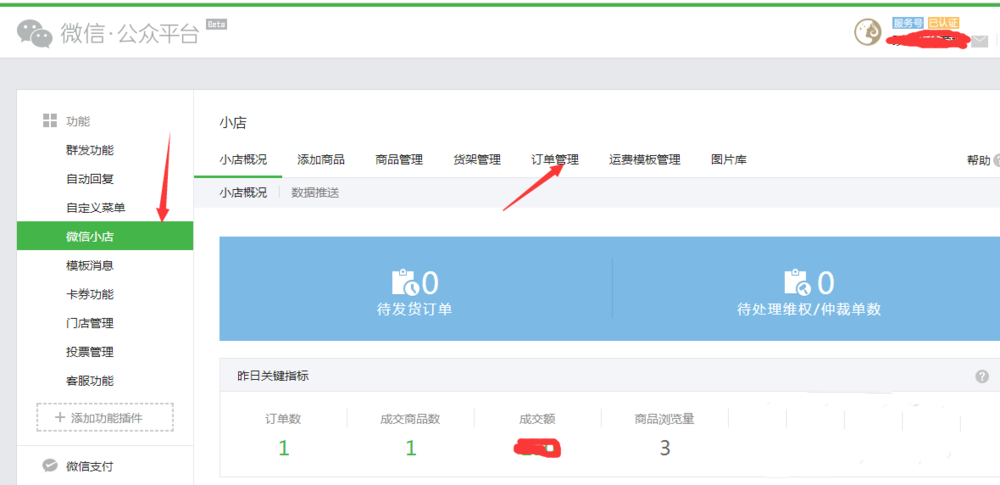1000x485 pixels.
Task: Click the 待发货订单 clipboard icon
Action: [405, 282]
